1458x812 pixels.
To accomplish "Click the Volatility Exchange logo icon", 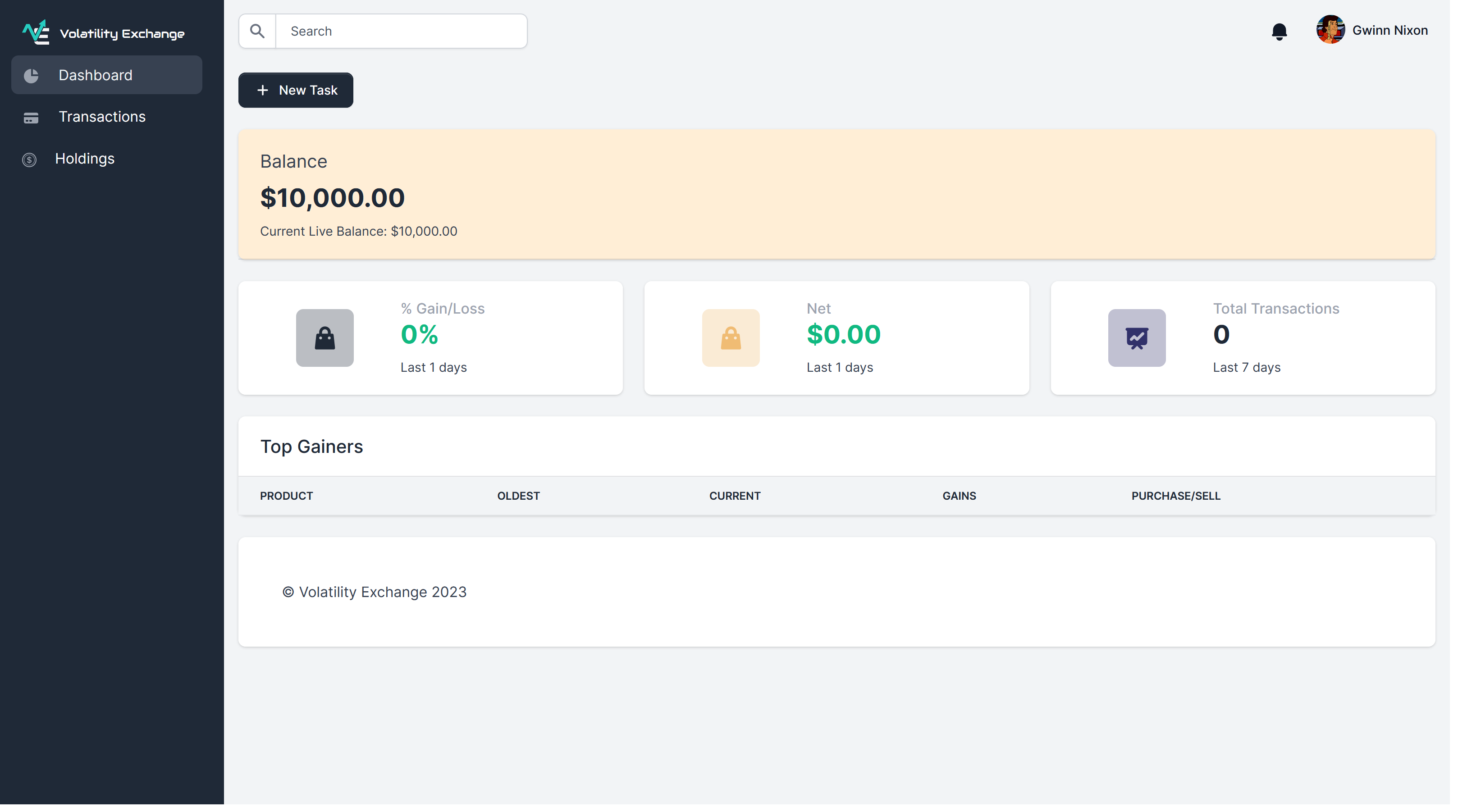I will tap(36, 32).
